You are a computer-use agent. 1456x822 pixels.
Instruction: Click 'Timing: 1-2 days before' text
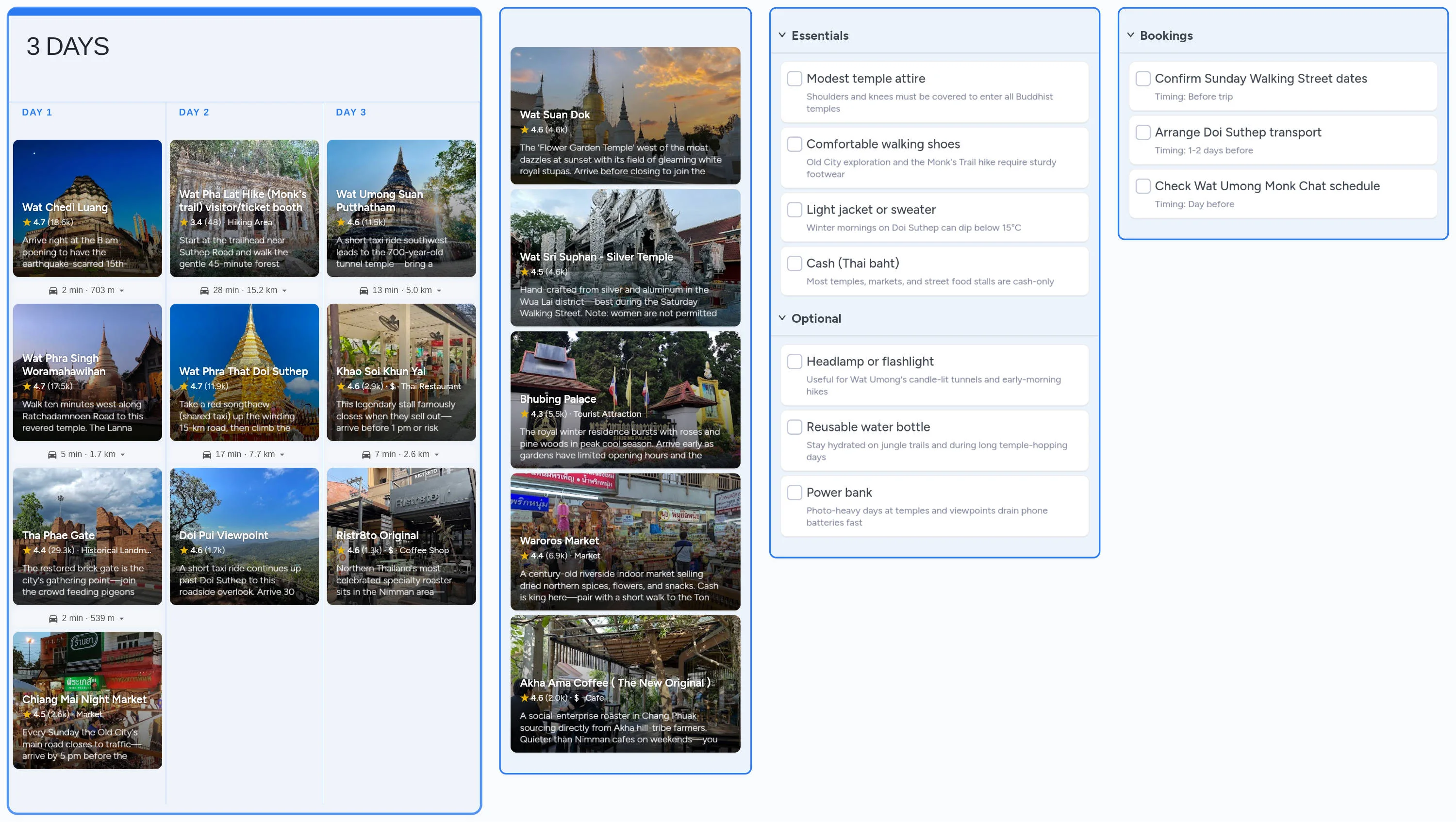(1204, 150)
